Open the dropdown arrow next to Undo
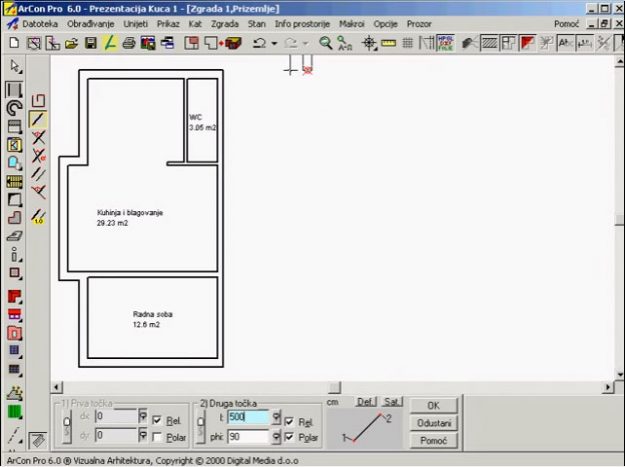Screen dimensions: 625x467 click(274, 43)
